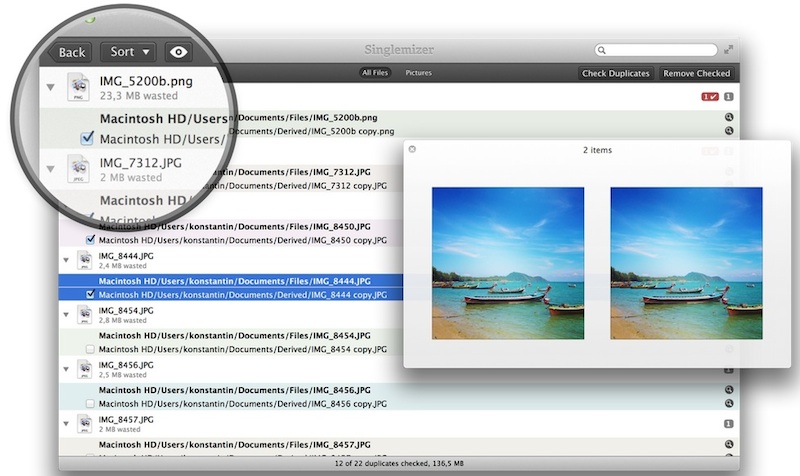Collapse the IMG_8457.JPG group

(x=66, y=423)
